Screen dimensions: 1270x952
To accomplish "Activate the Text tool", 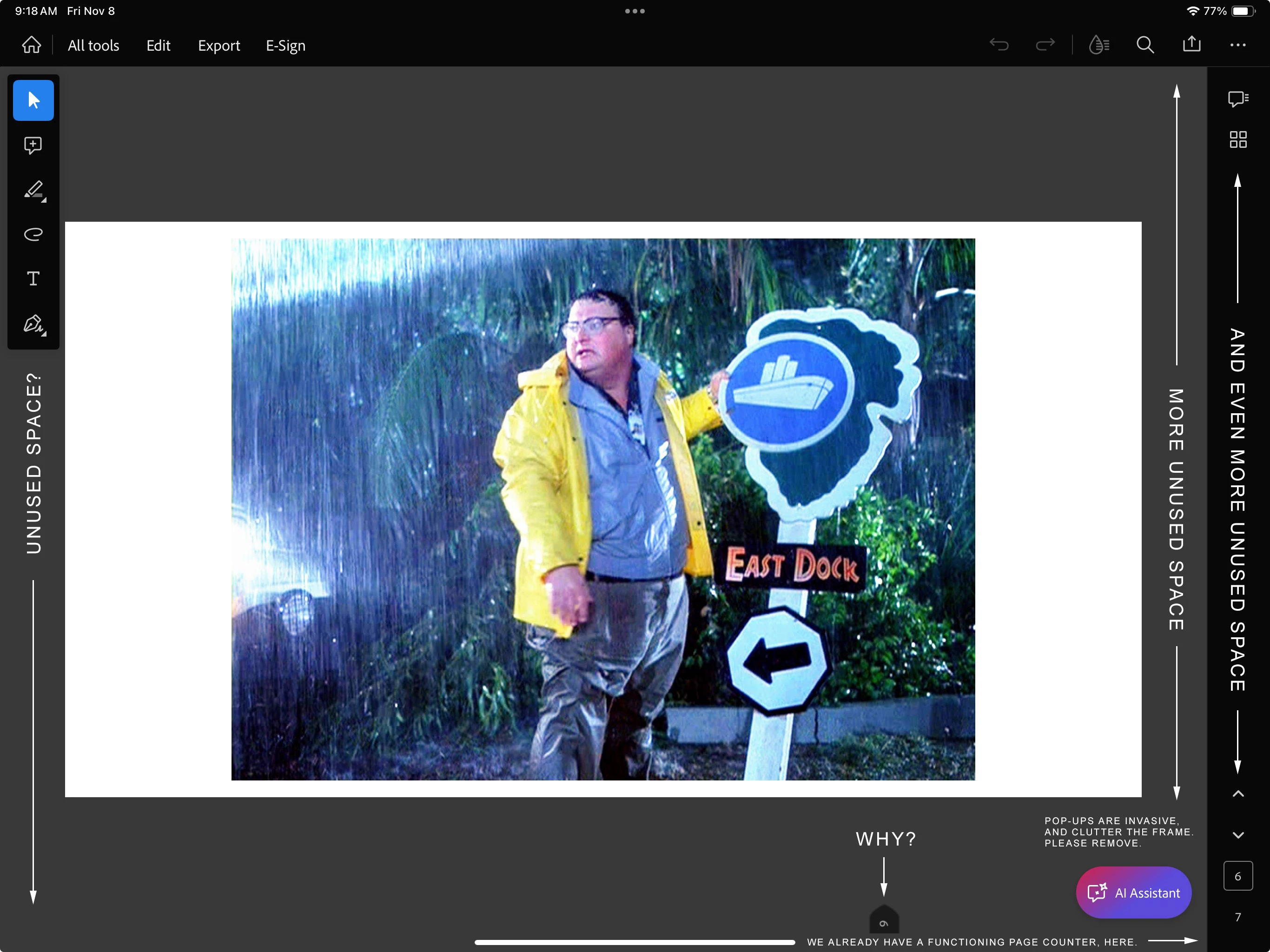I will 33,278.
